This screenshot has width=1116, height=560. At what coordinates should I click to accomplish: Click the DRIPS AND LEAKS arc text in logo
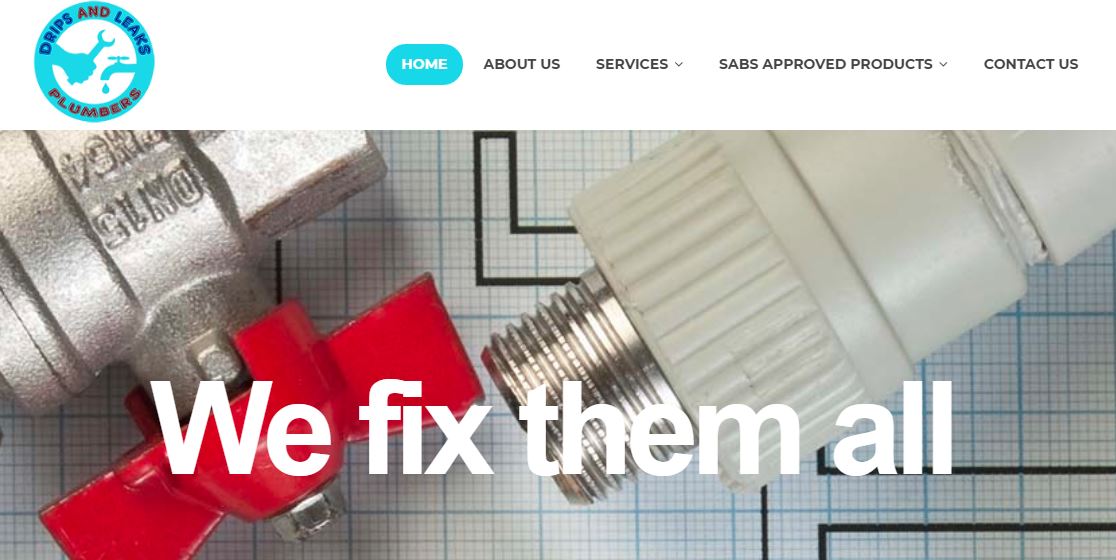coord(94,28)
